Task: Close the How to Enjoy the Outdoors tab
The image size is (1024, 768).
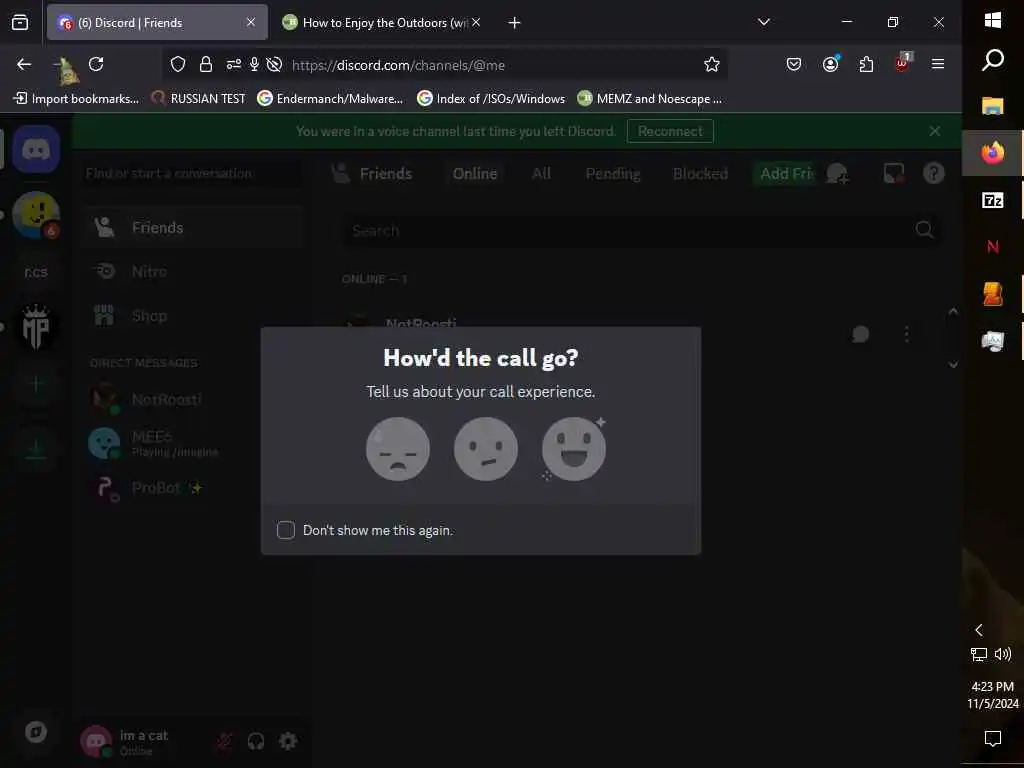Action: click(476, 22)
